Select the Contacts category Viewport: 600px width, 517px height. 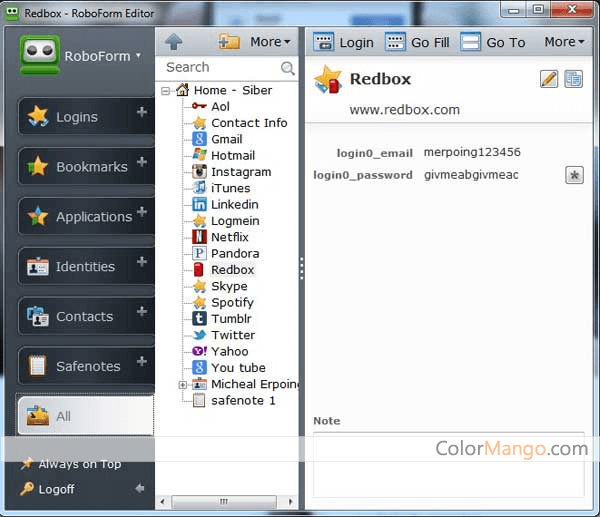[x=86, y=316]
